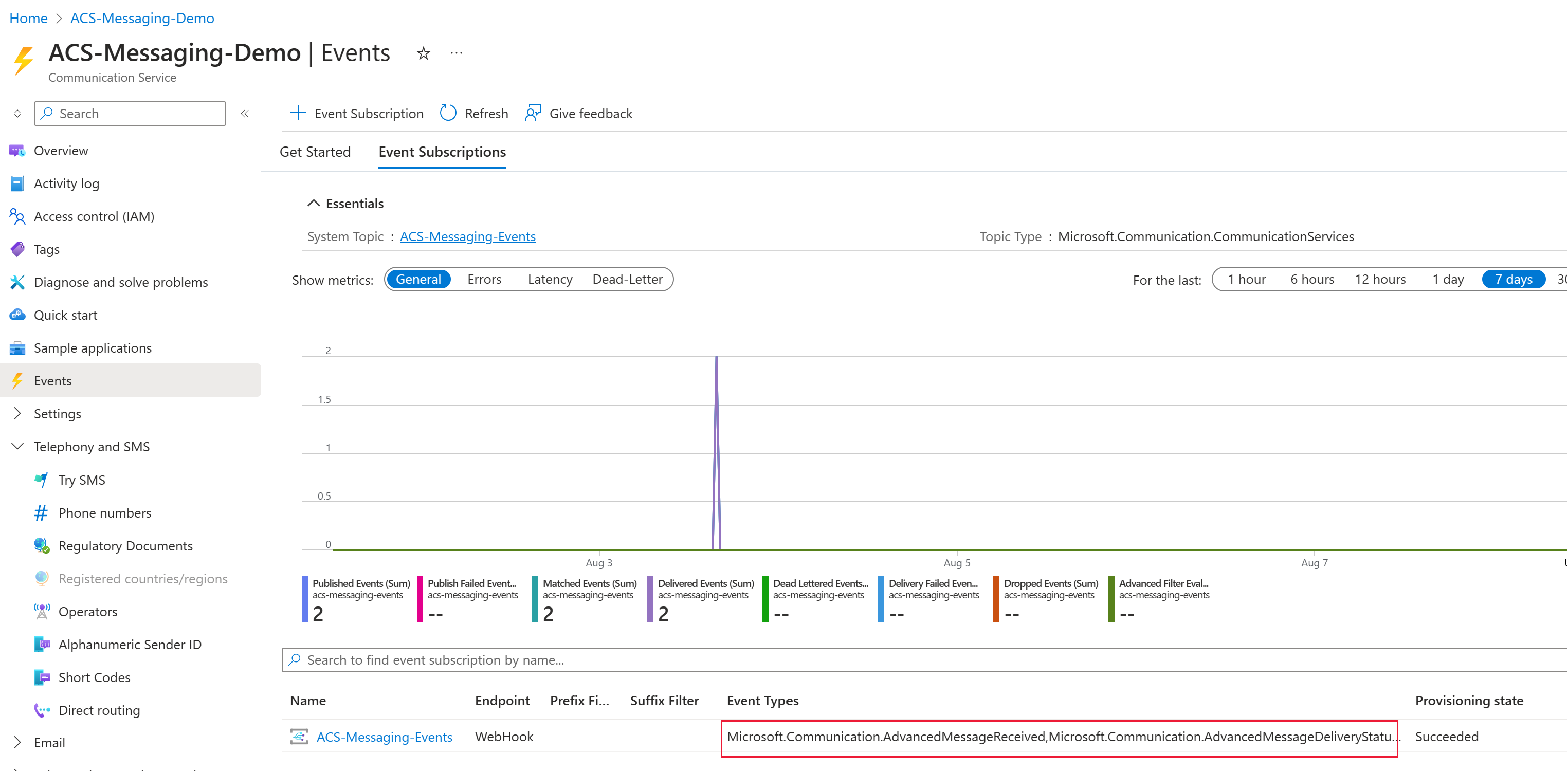The width and height of the screenshot is (1568, 772).
Task: Click the Event Subscription button label
Action: [x=369, y=113]
